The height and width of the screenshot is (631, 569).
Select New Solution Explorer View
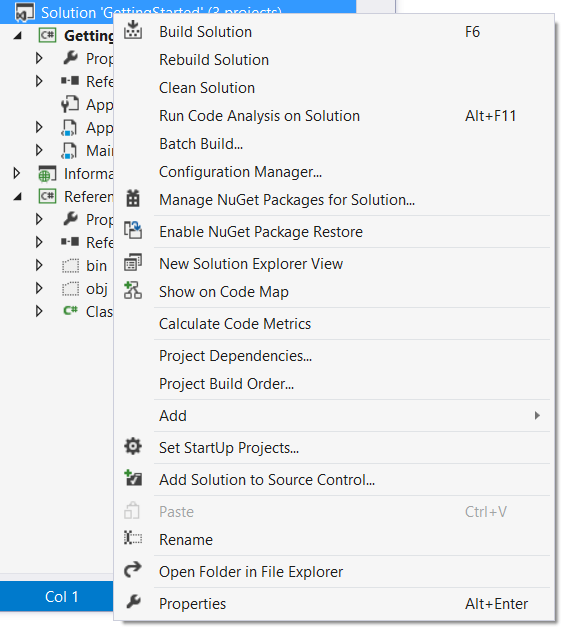pyautogui.click(x=334, y=264)
